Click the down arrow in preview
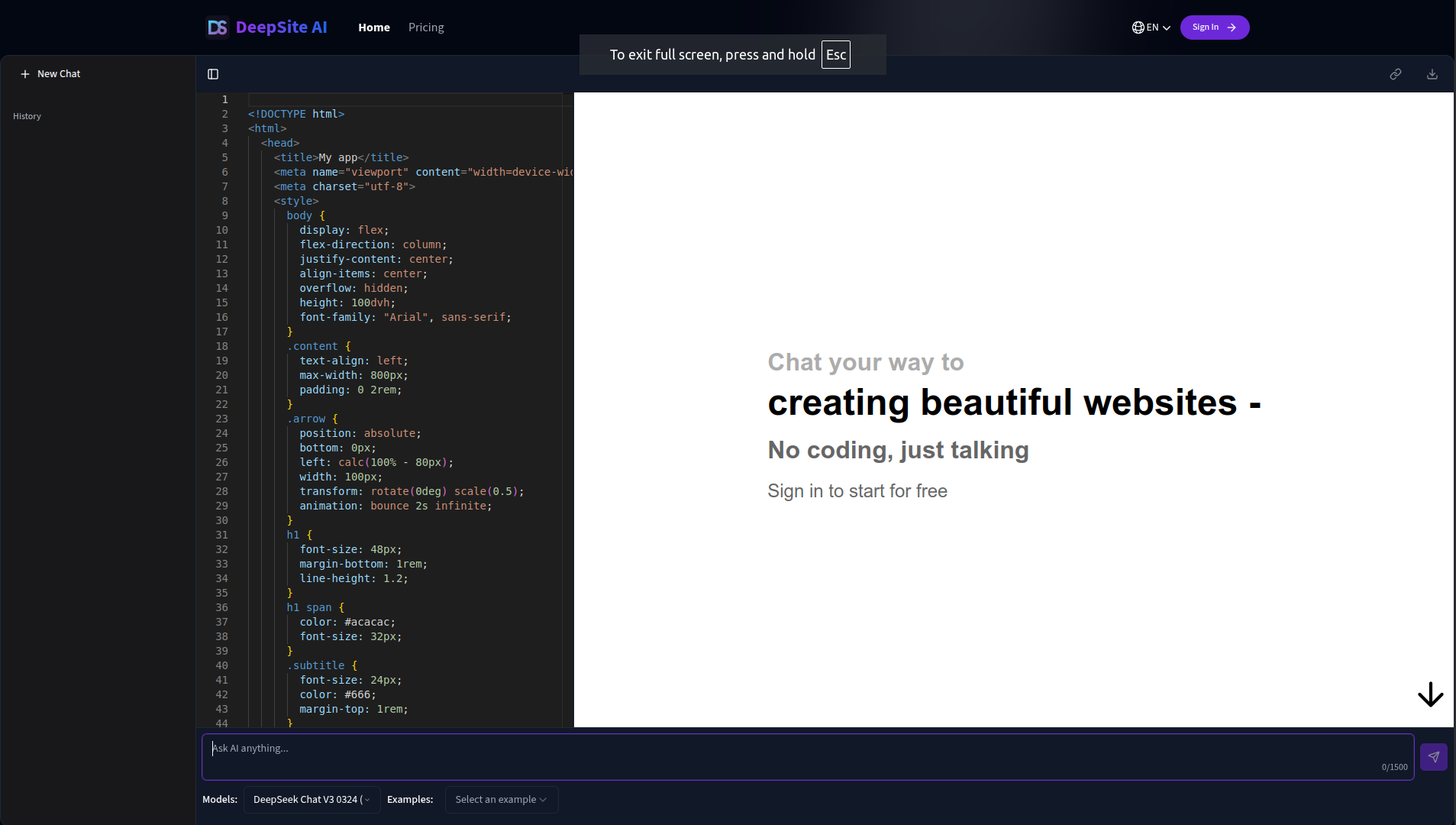 (1430, 694)
